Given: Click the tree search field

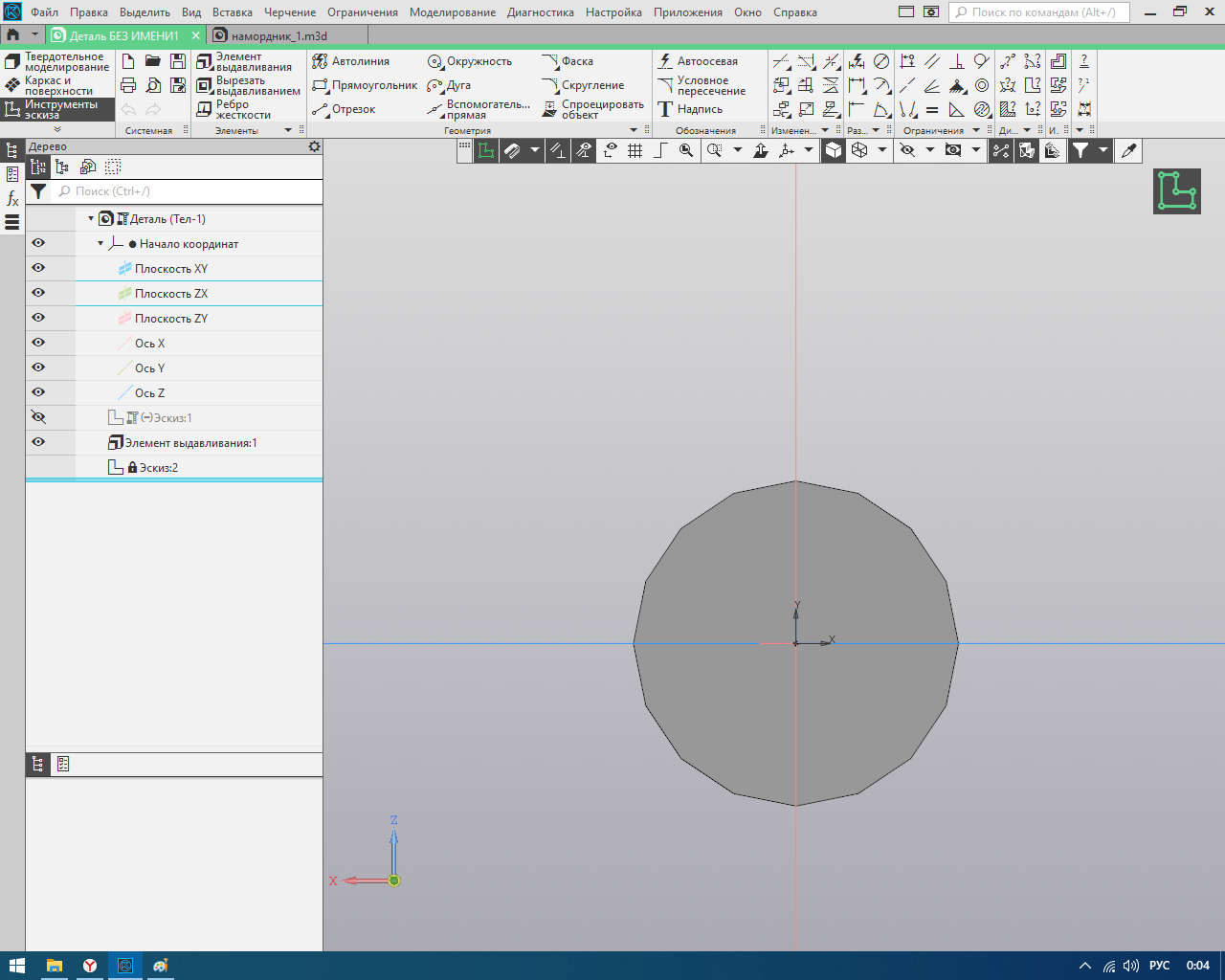Looking at the screenshot, I should point(188,191).
